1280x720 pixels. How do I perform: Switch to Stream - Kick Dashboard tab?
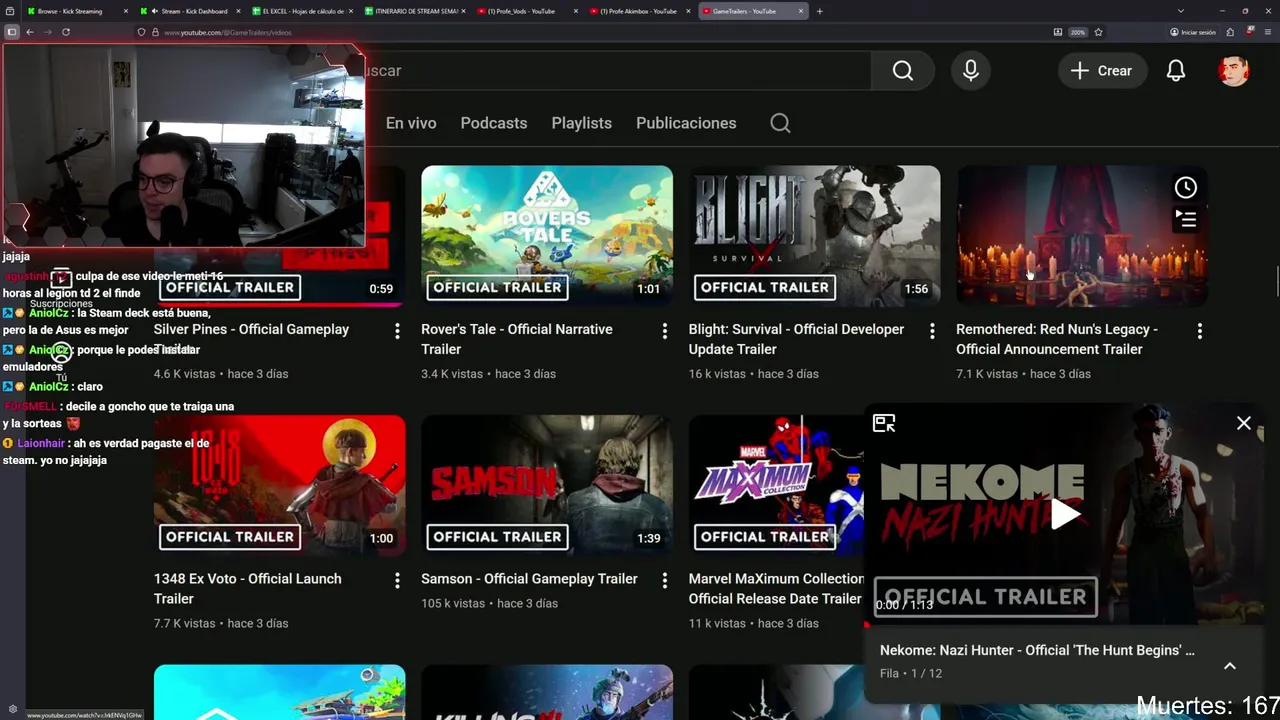191,11
